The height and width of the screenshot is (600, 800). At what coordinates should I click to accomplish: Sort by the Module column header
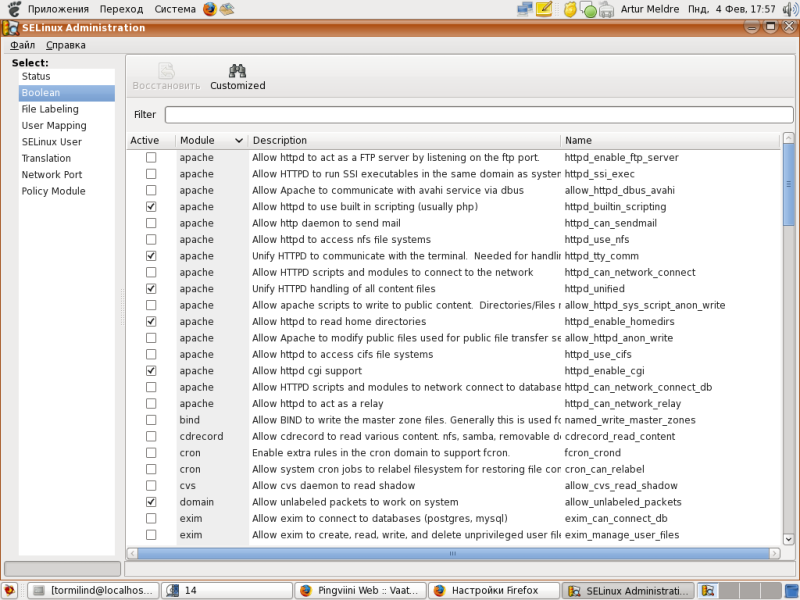point(211,140)
